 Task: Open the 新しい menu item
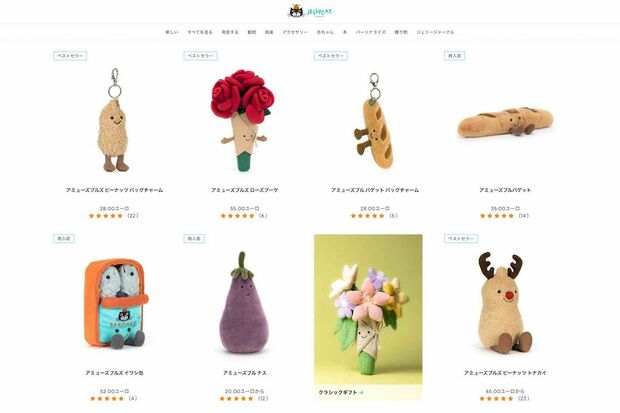tap(172, 32)
